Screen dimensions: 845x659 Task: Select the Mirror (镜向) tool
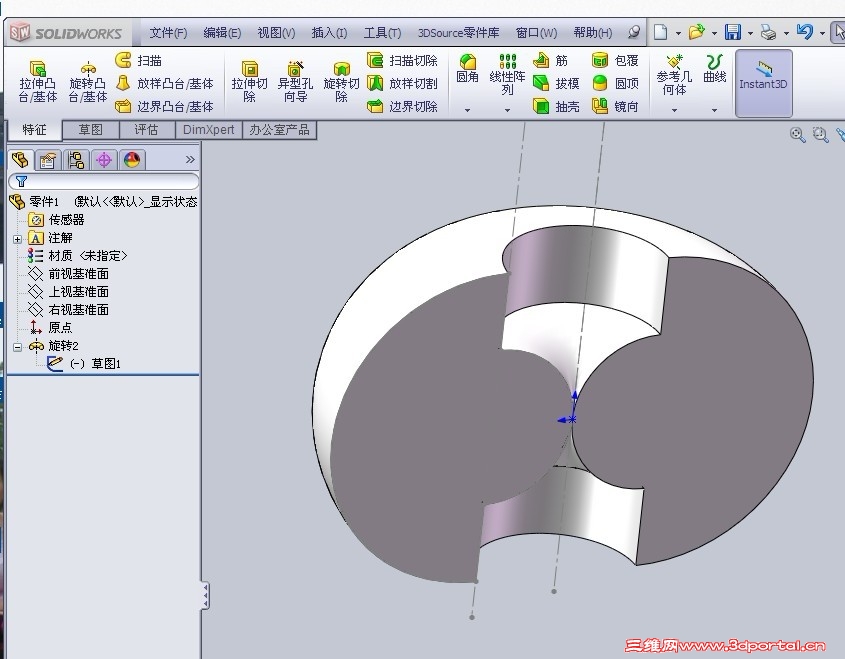pyautogui.click(x=615, y=106)
